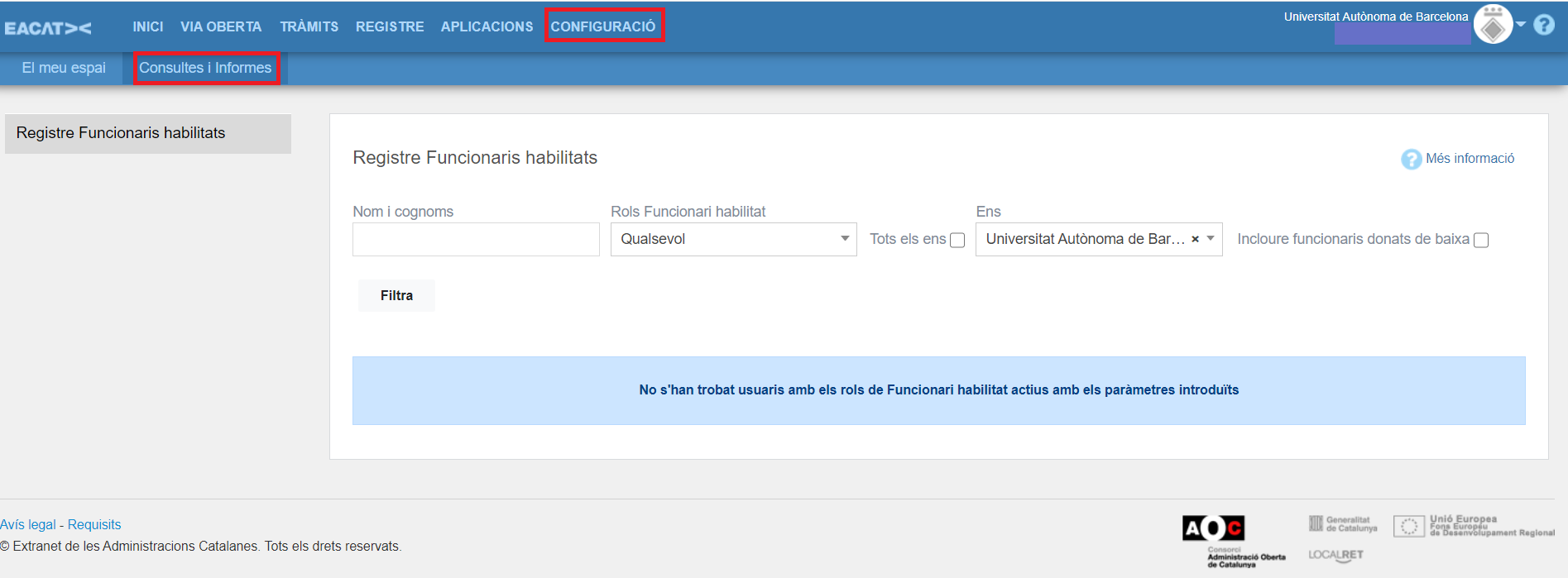Open the help question mark icon

coord(1544,26)
